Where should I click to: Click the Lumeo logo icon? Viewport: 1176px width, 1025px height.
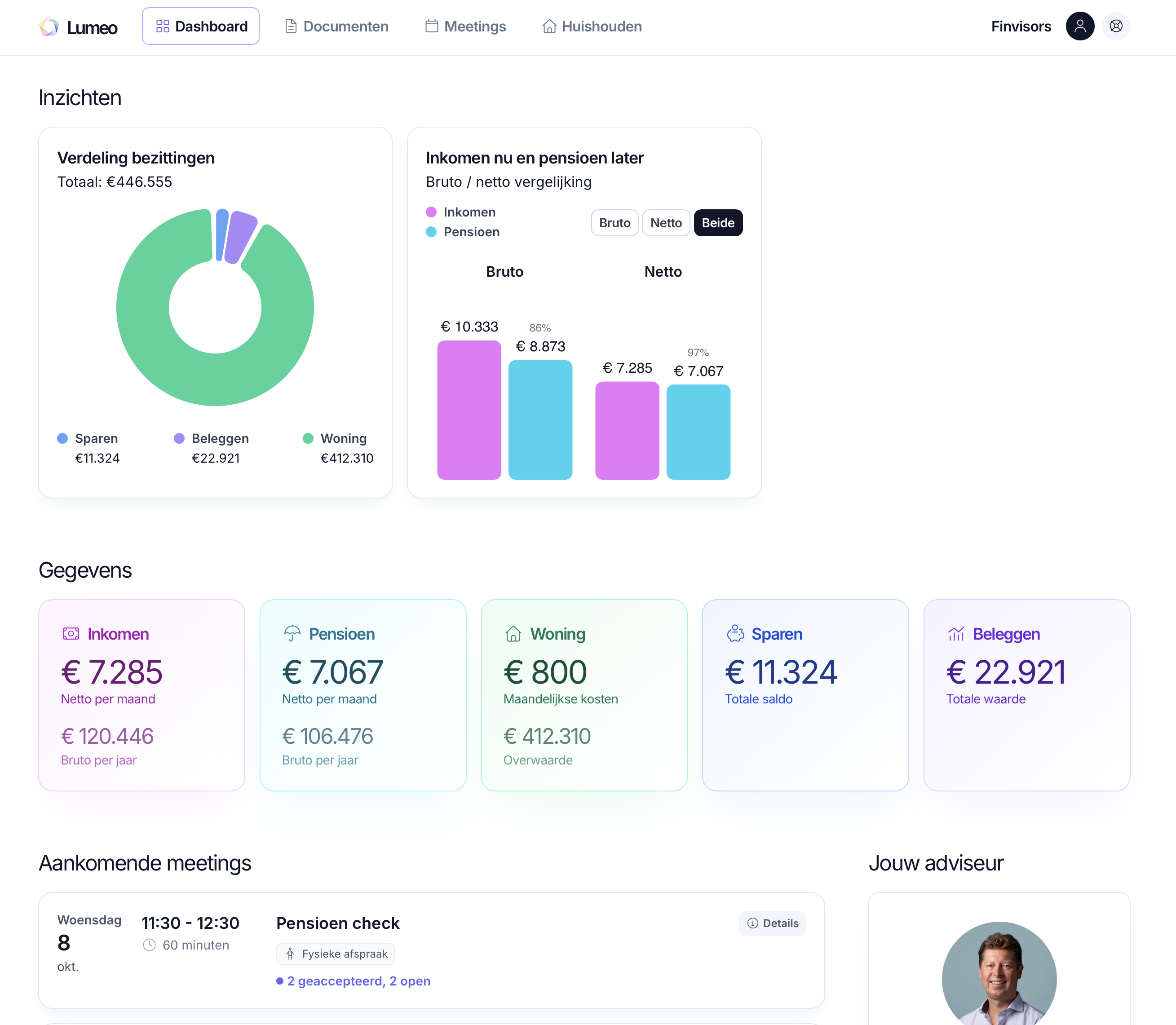49,27
